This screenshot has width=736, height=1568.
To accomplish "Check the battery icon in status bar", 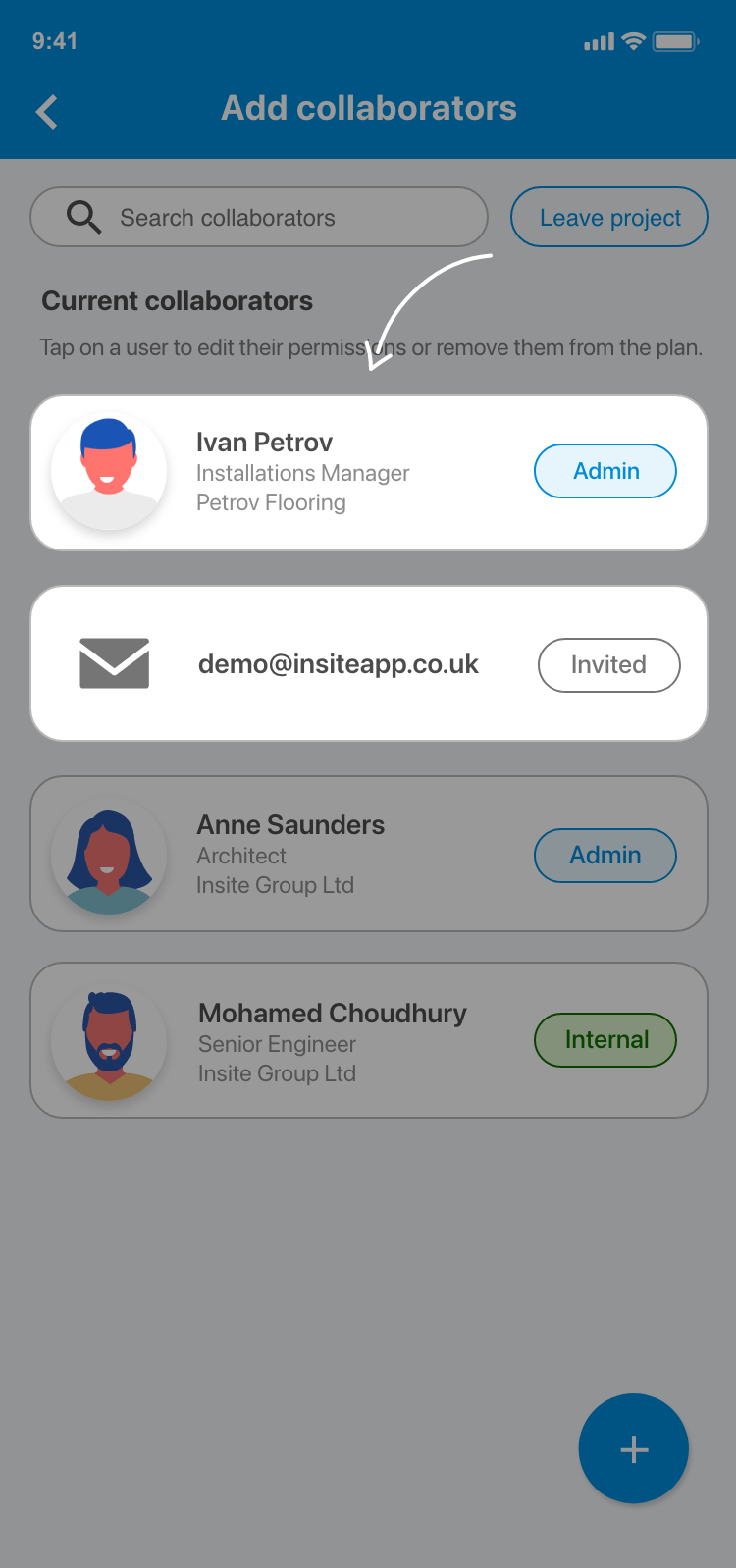I will coord(676,41).
